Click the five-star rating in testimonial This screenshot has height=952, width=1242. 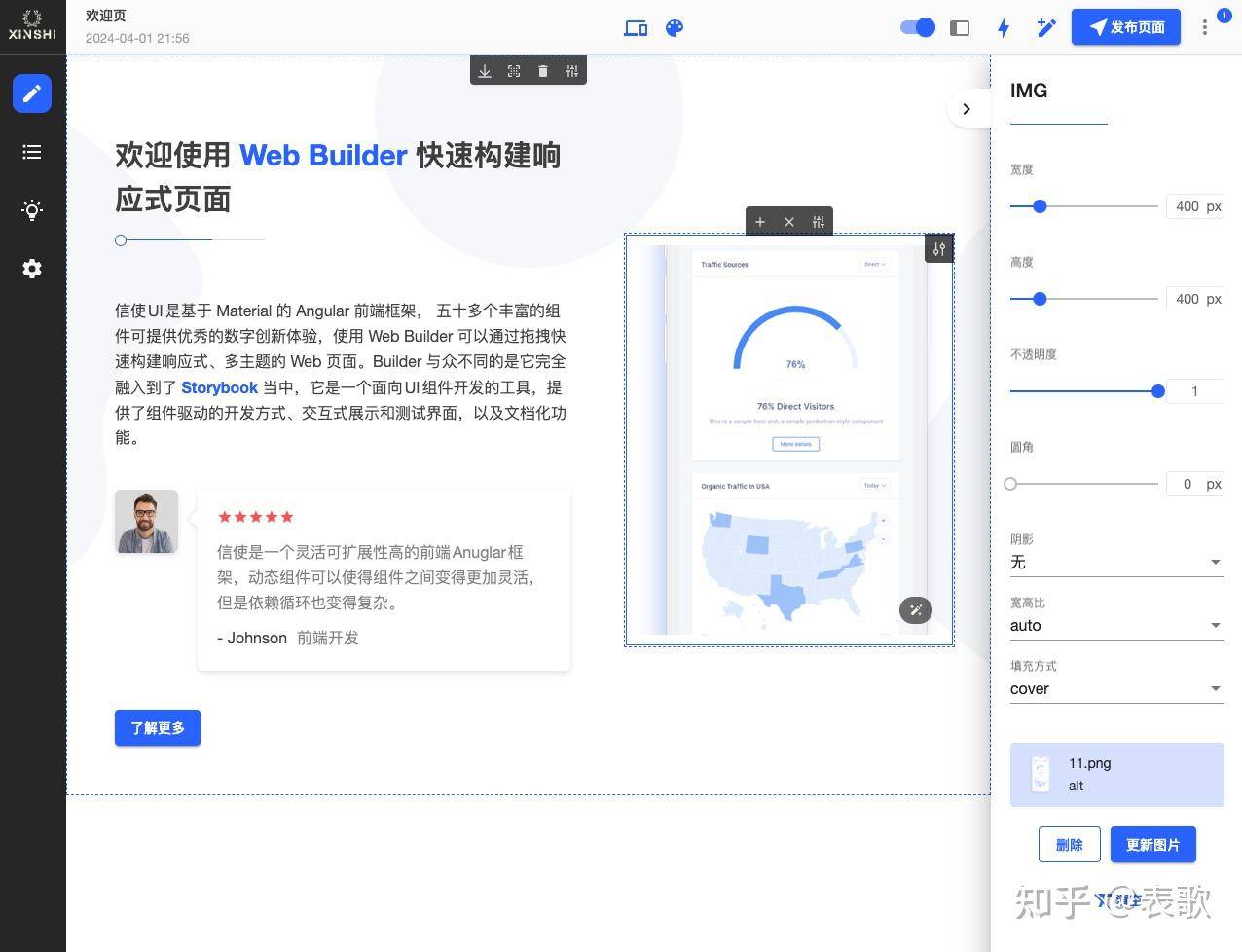point(256,517)
